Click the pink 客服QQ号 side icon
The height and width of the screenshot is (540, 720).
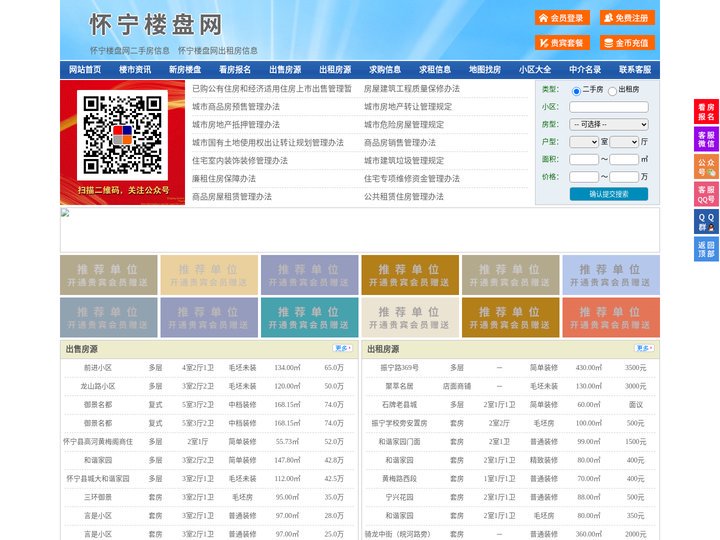706,194
